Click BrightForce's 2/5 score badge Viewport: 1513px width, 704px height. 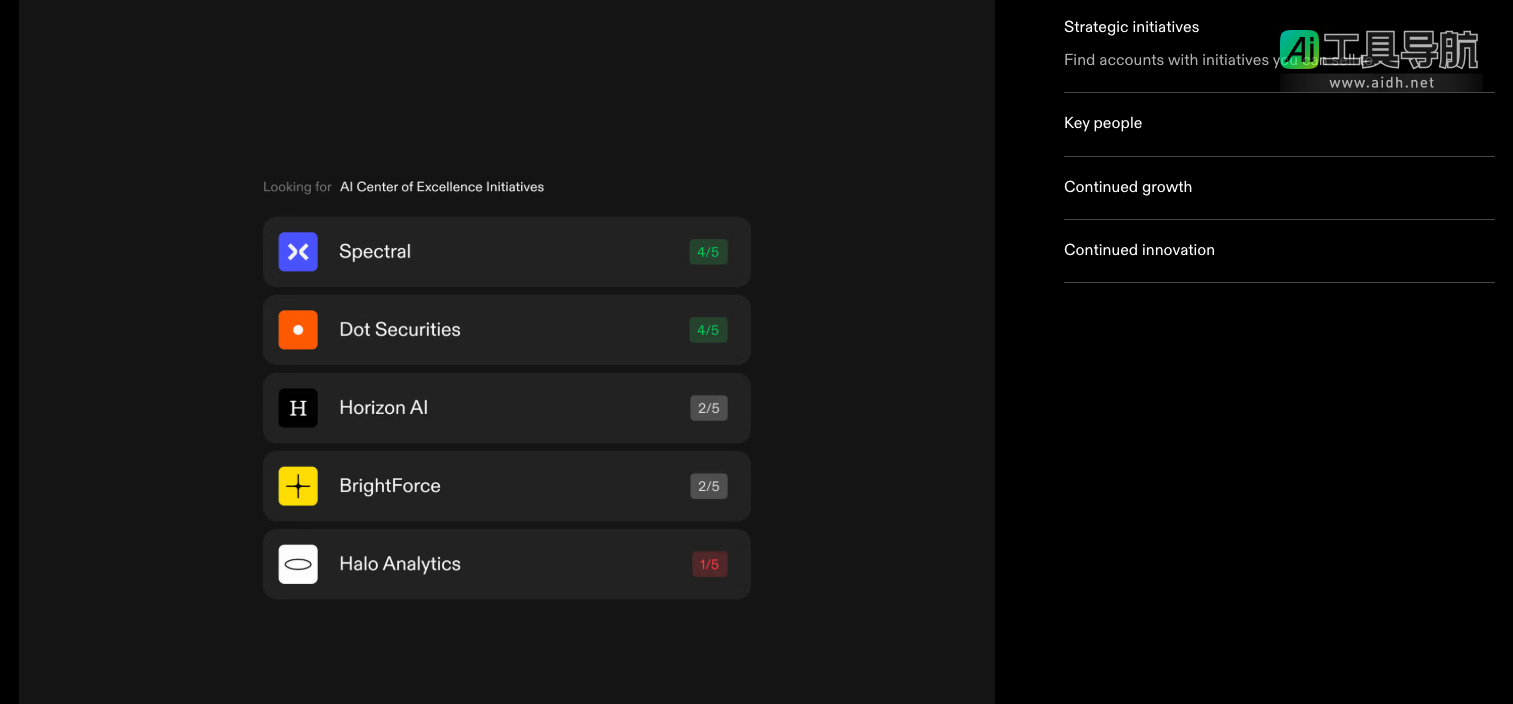tap(708, 486)
